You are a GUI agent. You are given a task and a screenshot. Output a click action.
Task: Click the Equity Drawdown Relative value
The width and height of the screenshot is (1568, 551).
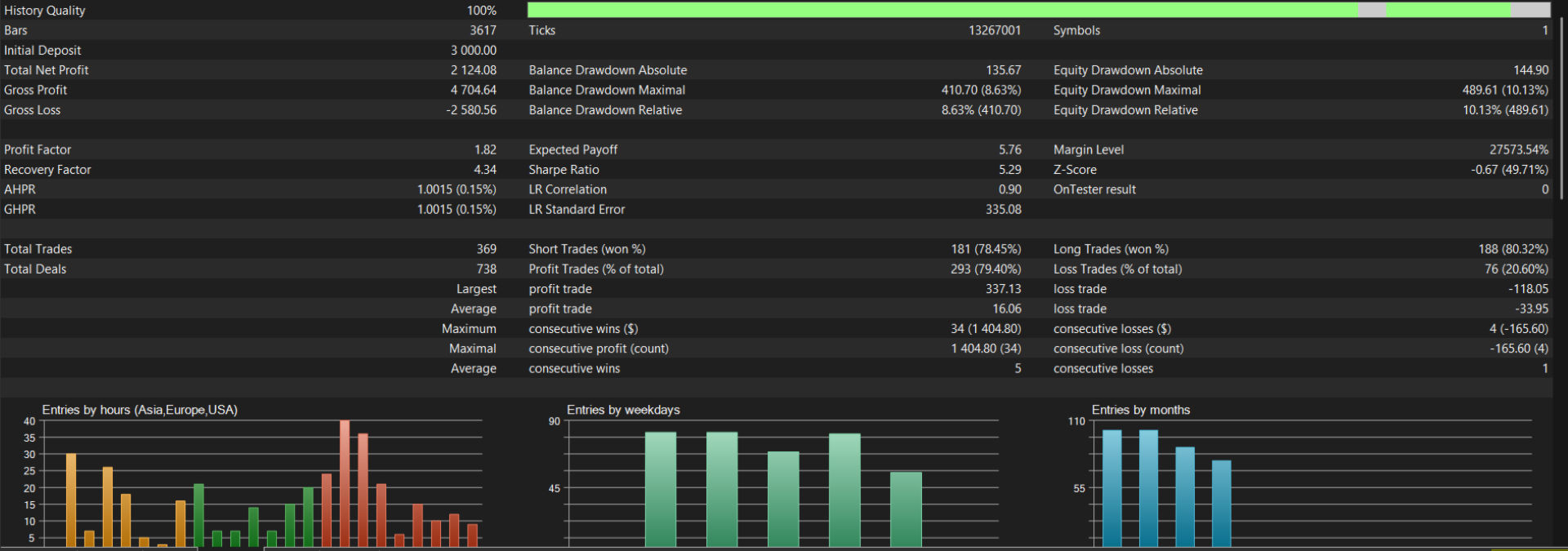(x=1505, y=110)
